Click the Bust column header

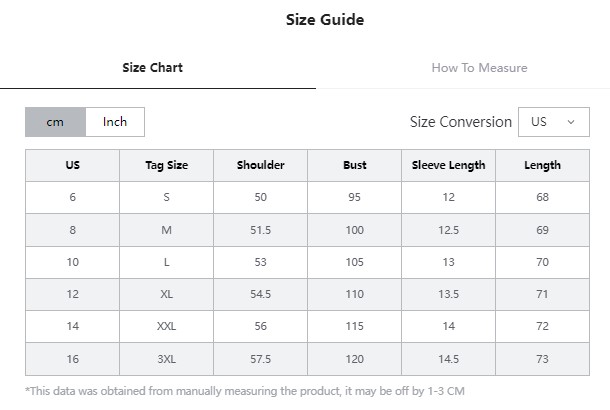tap(354, 165)
